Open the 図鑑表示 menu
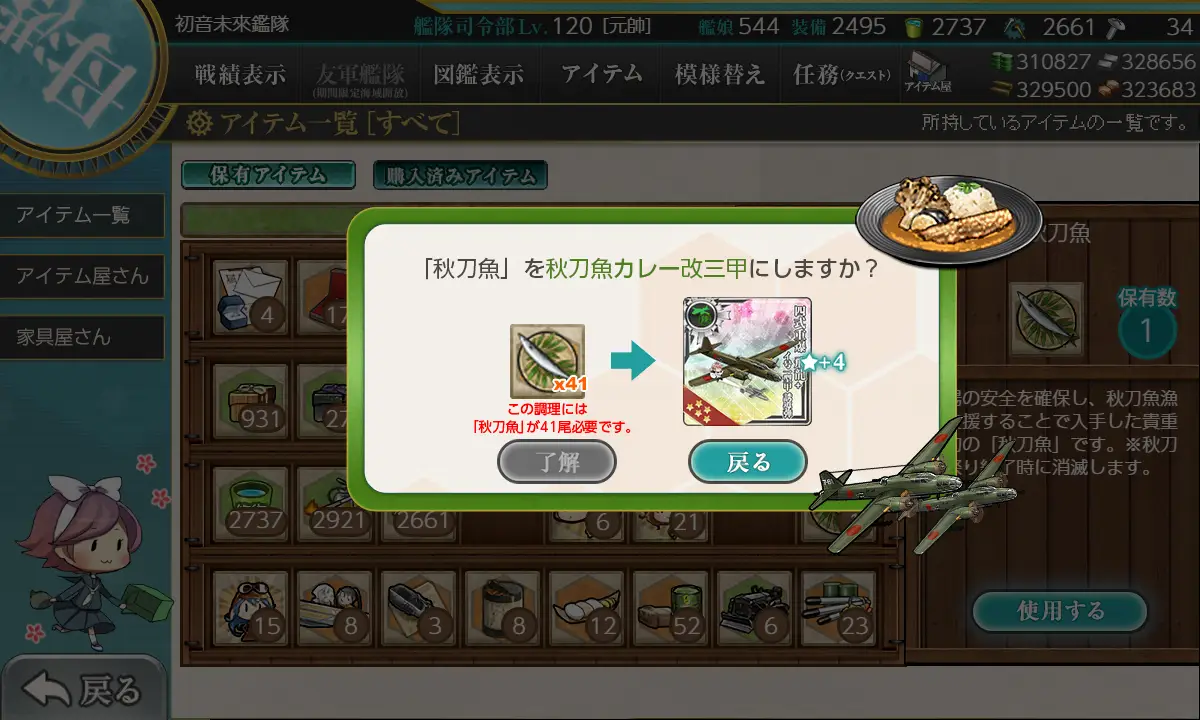 coord(478,74)
